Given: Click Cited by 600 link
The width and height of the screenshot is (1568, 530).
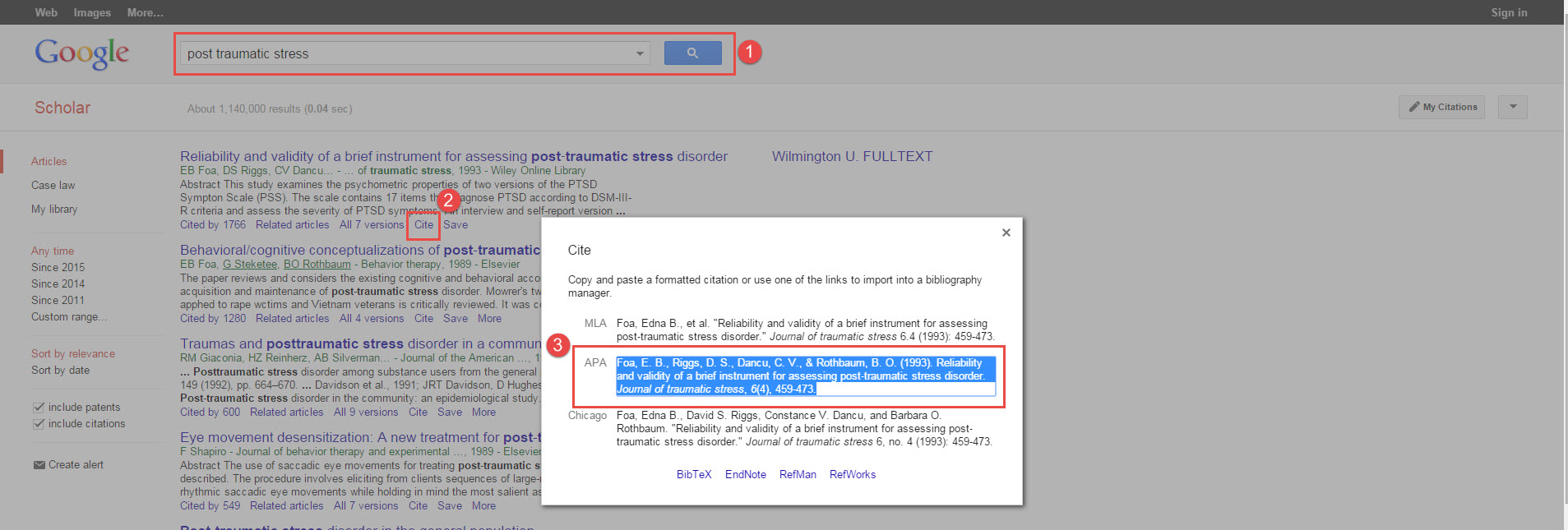Looking at the screenshot, I should (210, 412).
